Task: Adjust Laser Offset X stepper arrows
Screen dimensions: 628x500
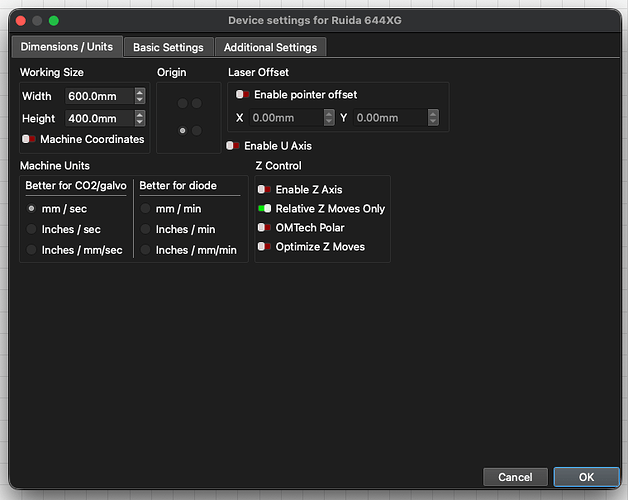Action: pos(329,118)
